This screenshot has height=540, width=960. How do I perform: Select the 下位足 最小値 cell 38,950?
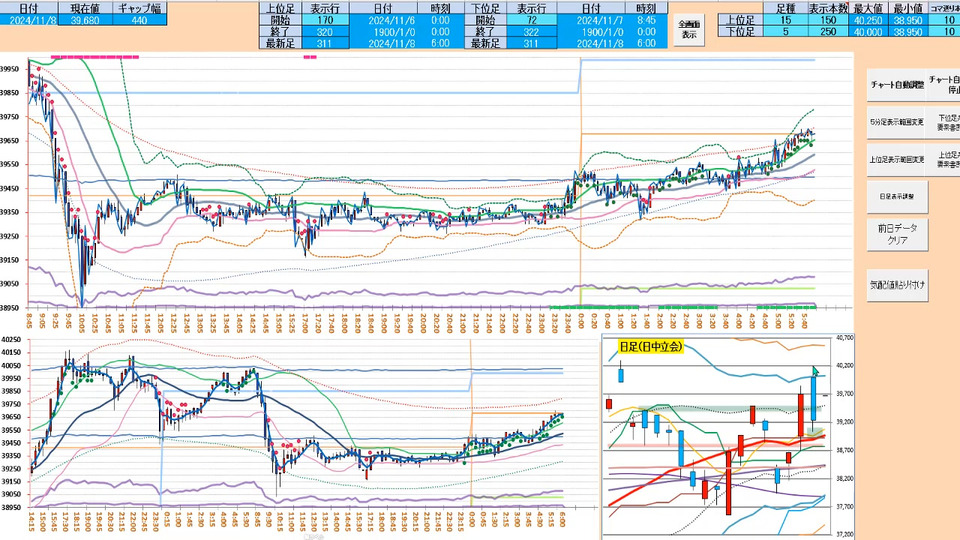[907, 32]
